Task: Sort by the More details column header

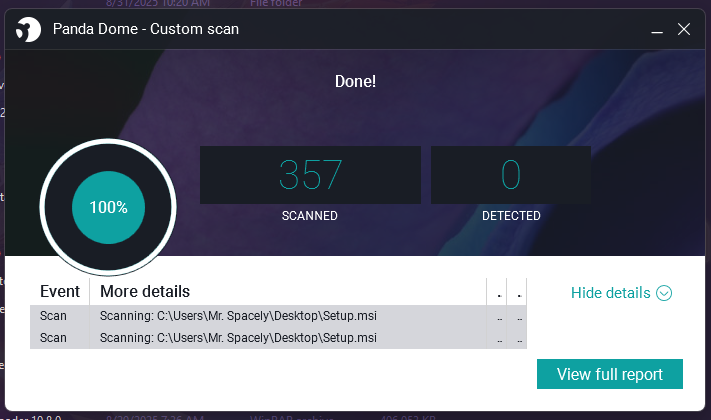Action: [x=288, y=292]
